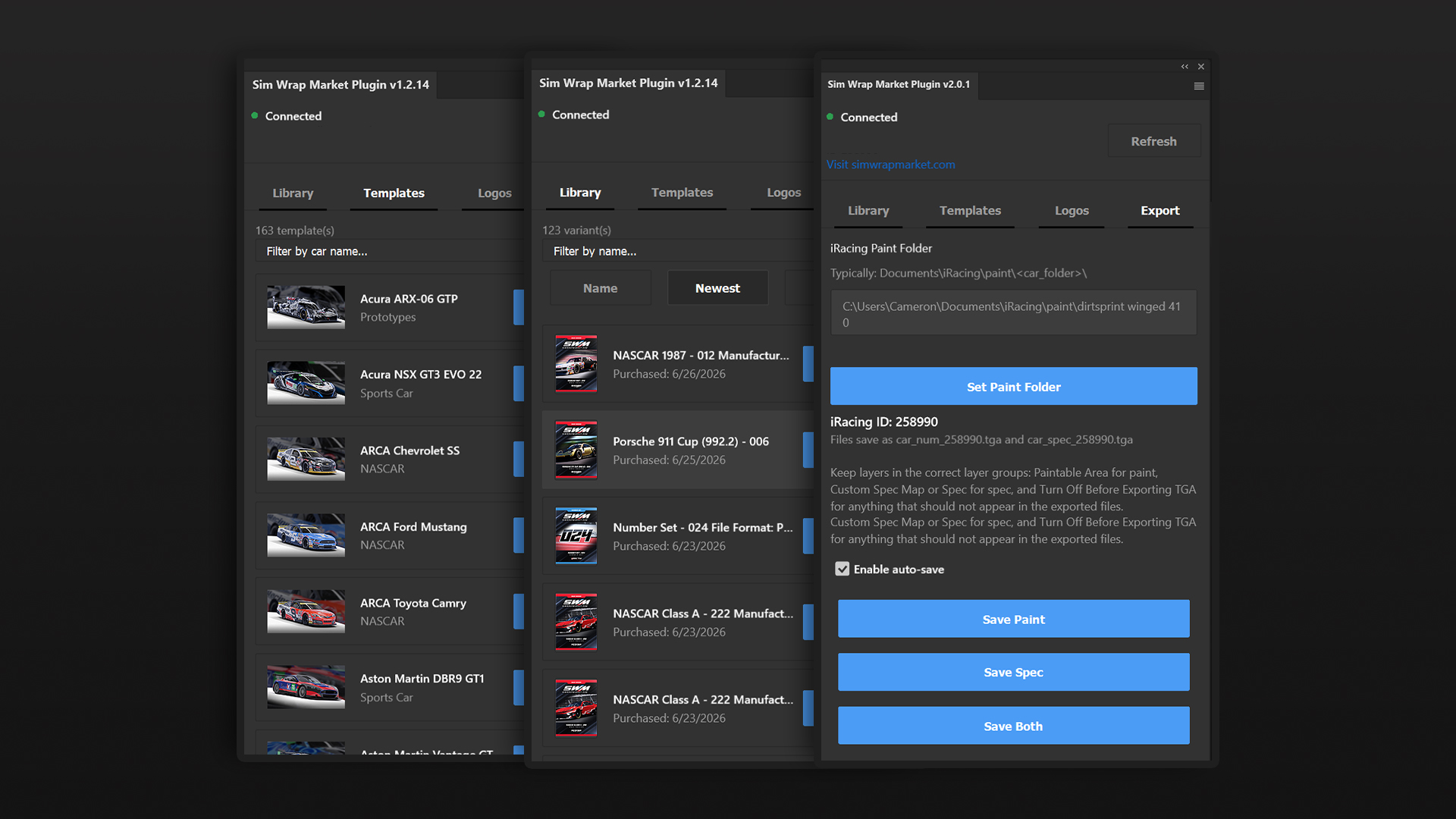Viewport: 1456px width, 819px height.
Task: Select 'Acura ARX-06 GTP' template name
Action: pos(409,299)
